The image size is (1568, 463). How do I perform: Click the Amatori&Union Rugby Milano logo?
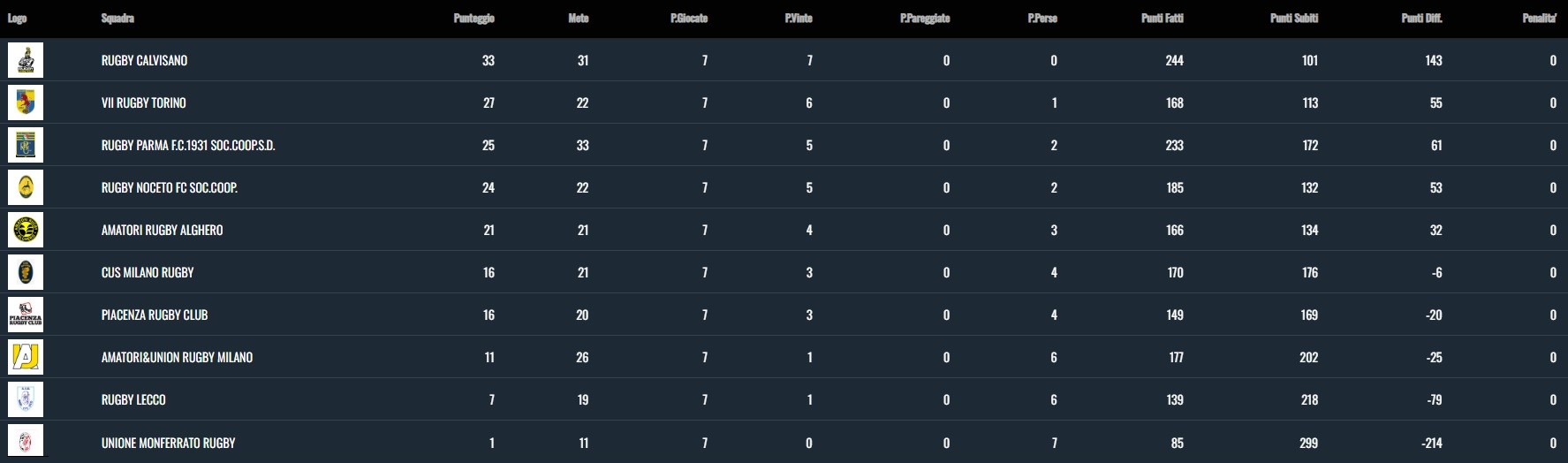click(x=26, y=357)
